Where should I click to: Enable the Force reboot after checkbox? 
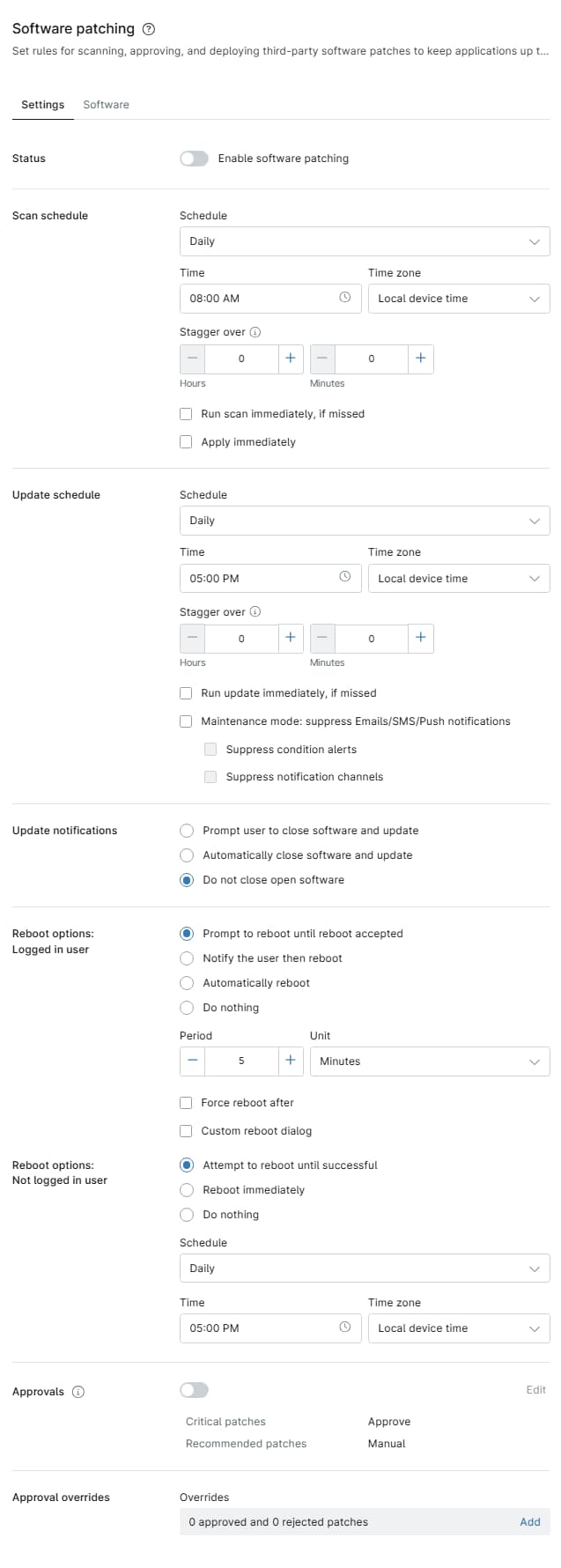(x=186, y=1102)
